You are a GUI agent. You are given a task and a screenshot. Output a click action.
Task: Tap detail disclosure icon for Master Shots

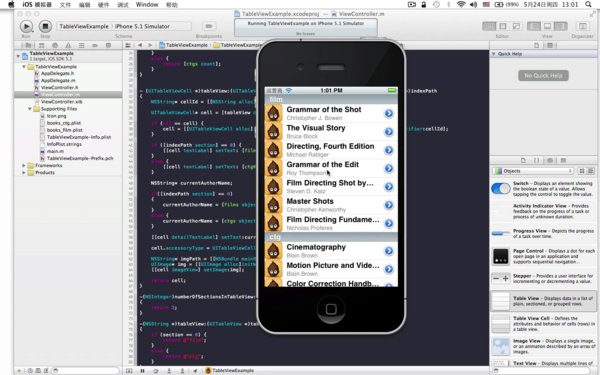pyautogui.click(x=389, y=205)
